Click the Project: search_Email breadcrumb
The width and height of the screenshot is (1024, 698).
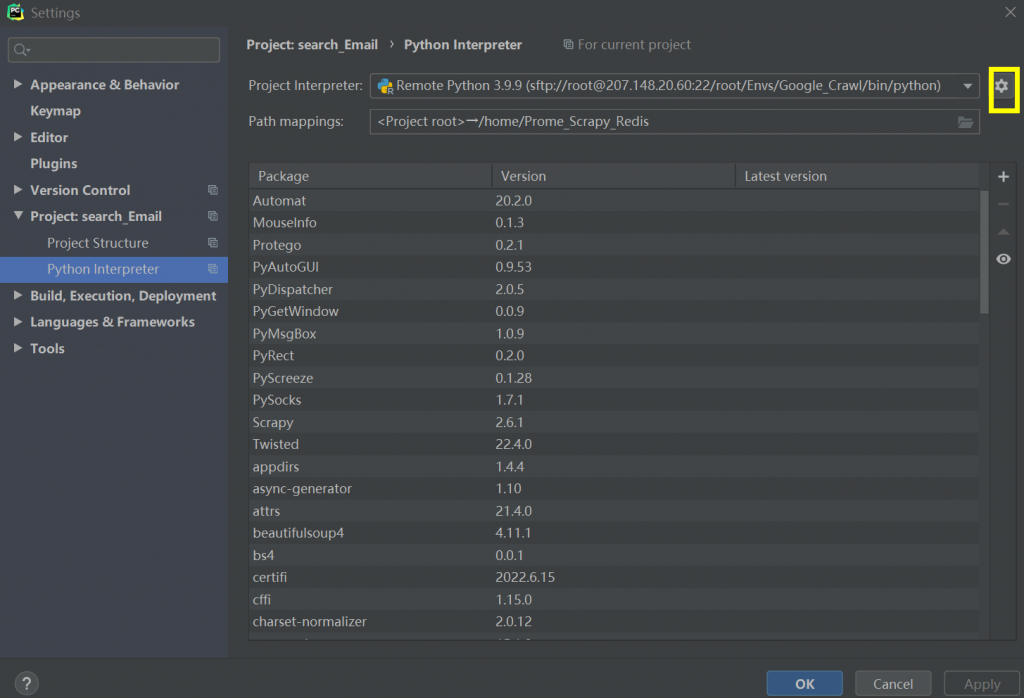(312, 44)
